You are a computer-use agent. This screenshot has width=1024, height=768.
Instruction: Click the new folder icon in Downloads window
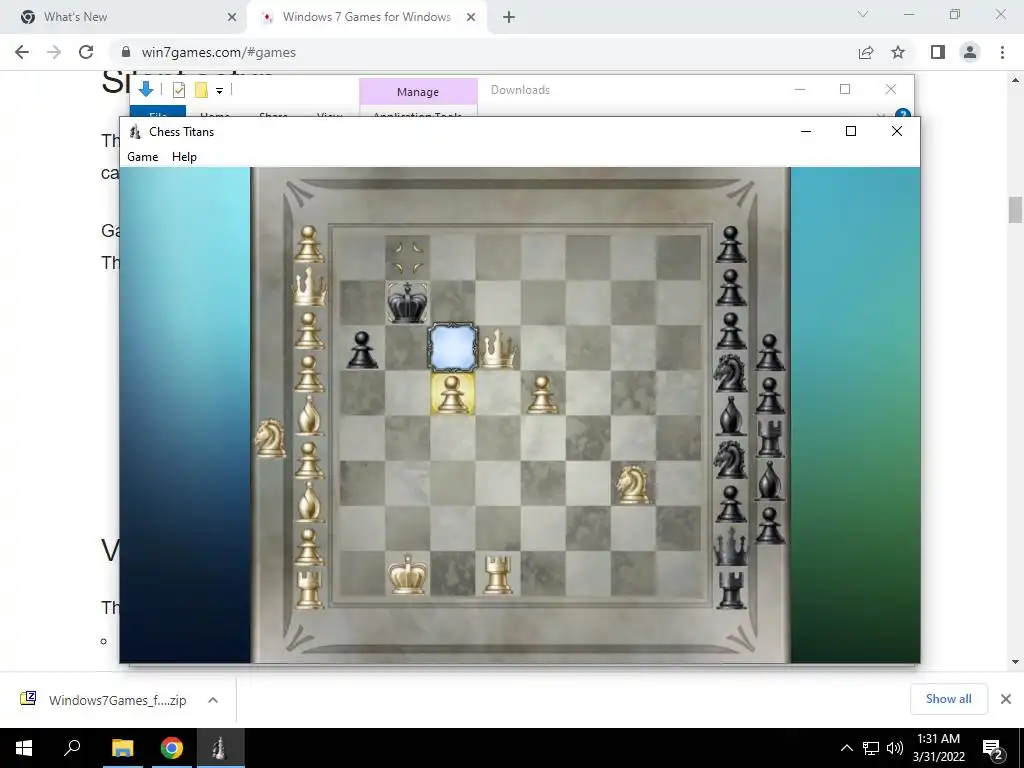tap(201, 90)
